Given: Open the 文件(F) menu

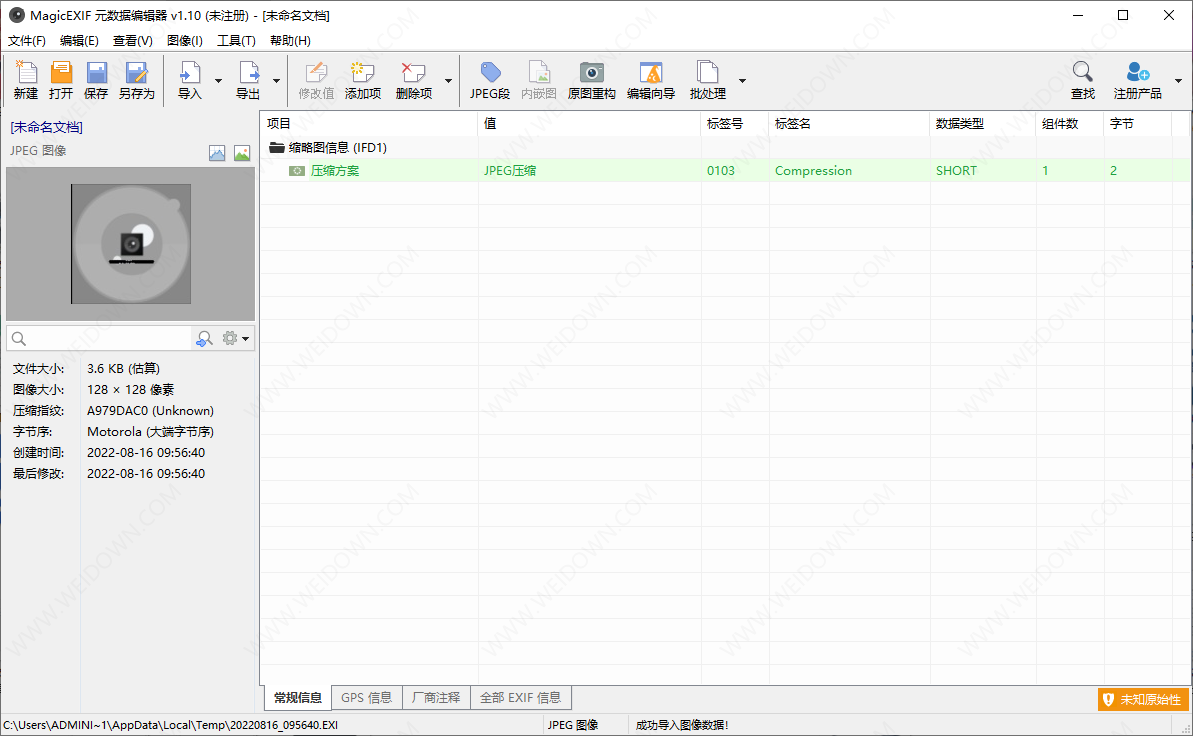Looking at the screenshot, I should 27,40.
